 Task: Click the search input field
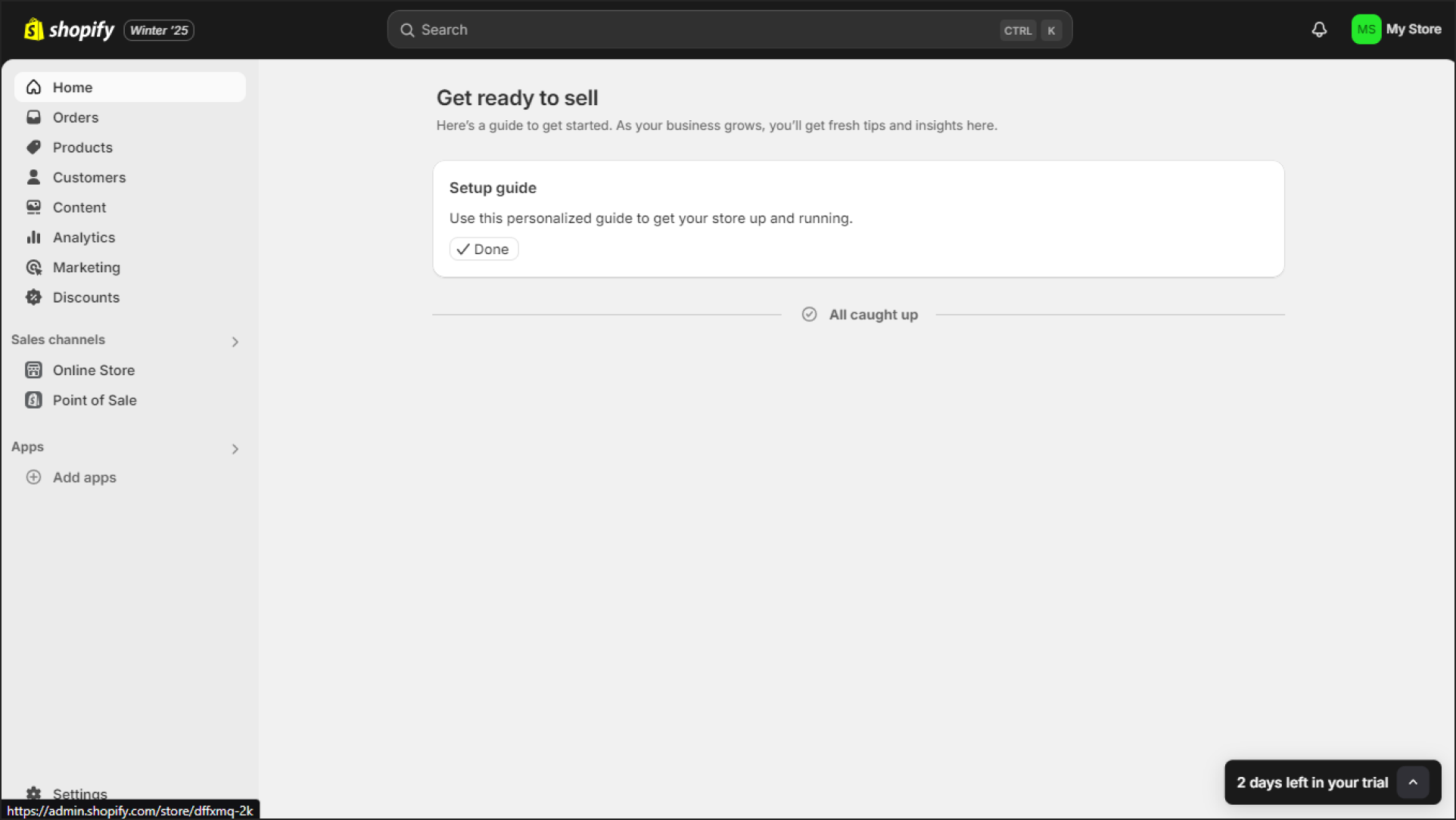point(728,30)
